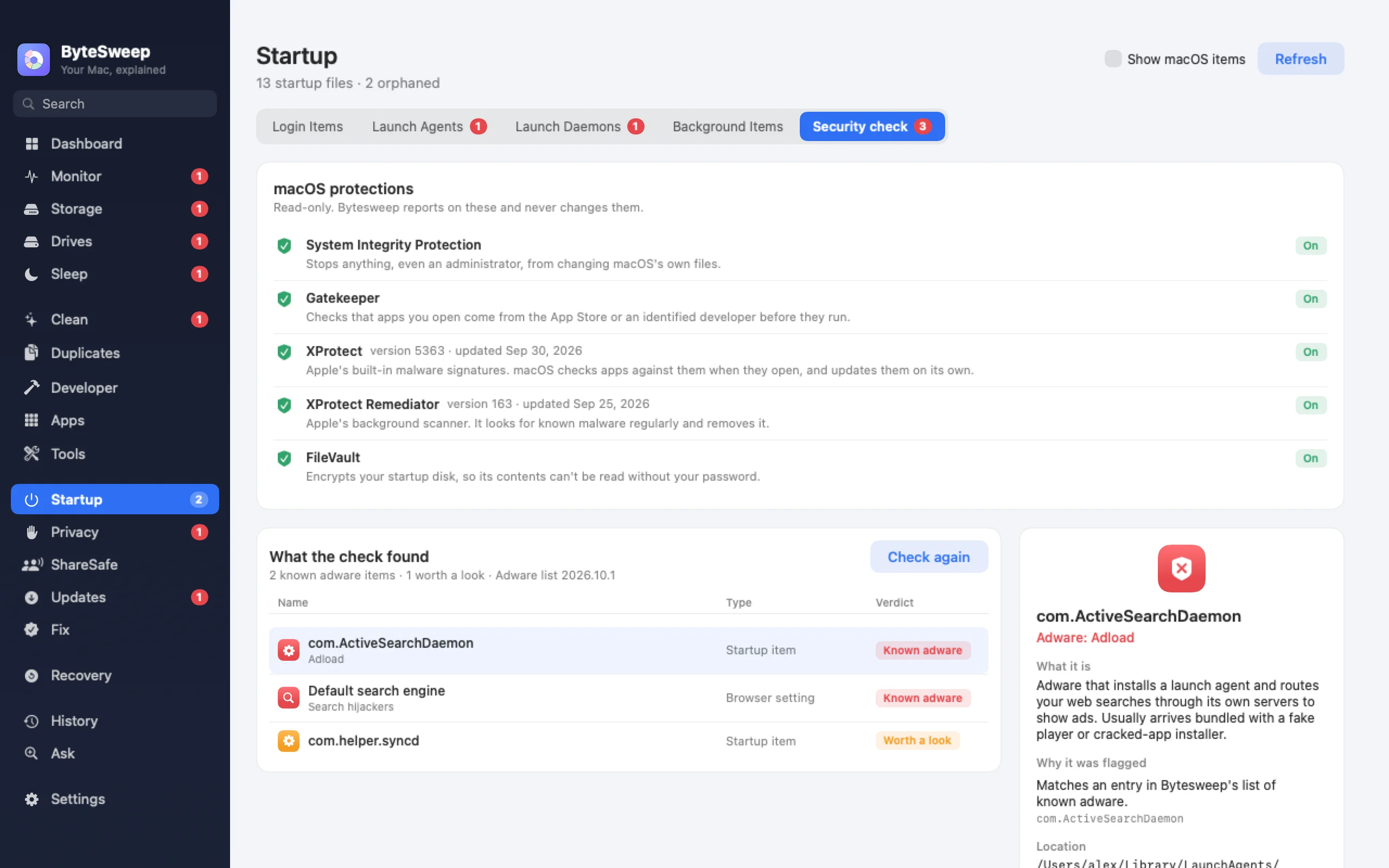Switch to the Launch Agents tab
The height and width of the screenshot is (868, 1389).
[x=429, y=126]
